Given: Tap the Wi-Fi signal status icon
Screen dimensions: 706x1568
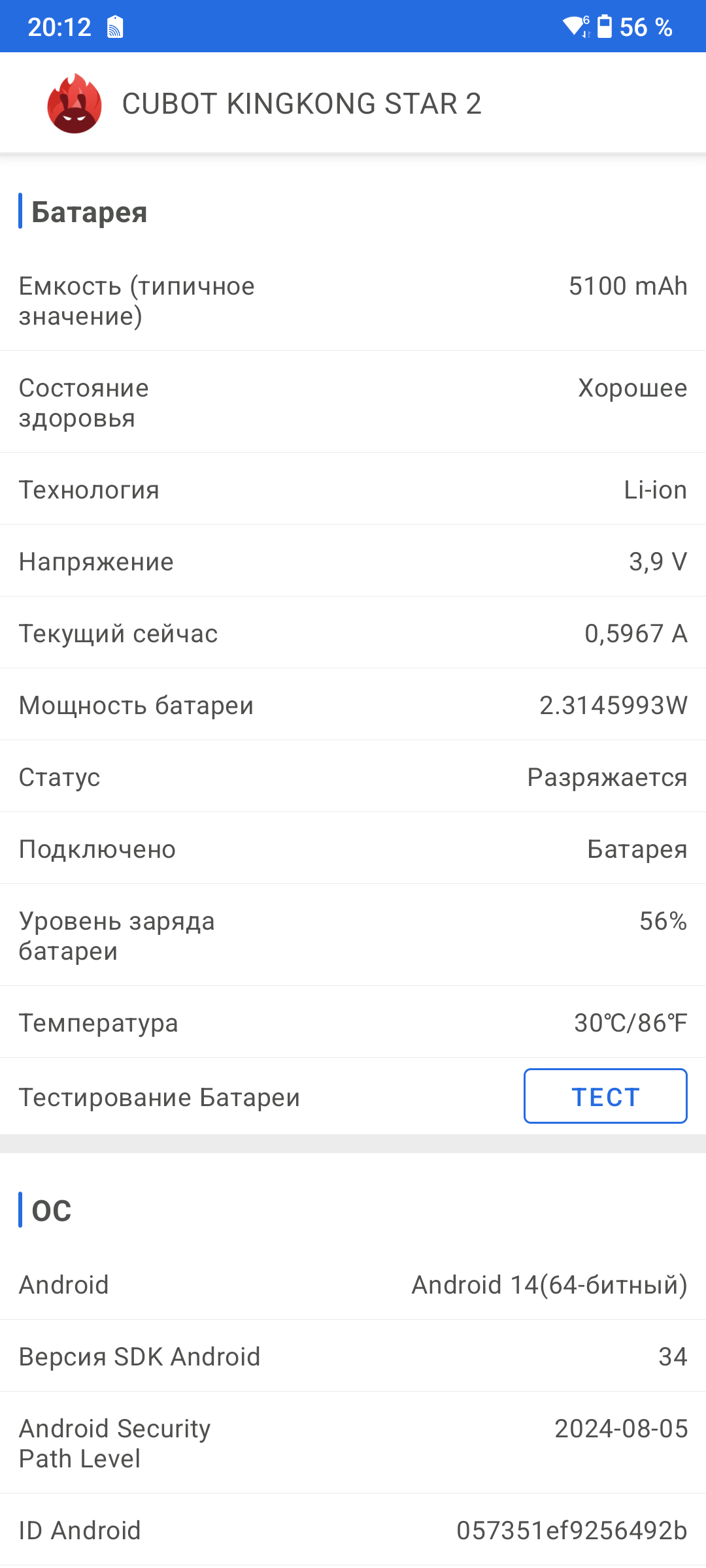Looking at the screenshot, I should click(x=576, y=27).
